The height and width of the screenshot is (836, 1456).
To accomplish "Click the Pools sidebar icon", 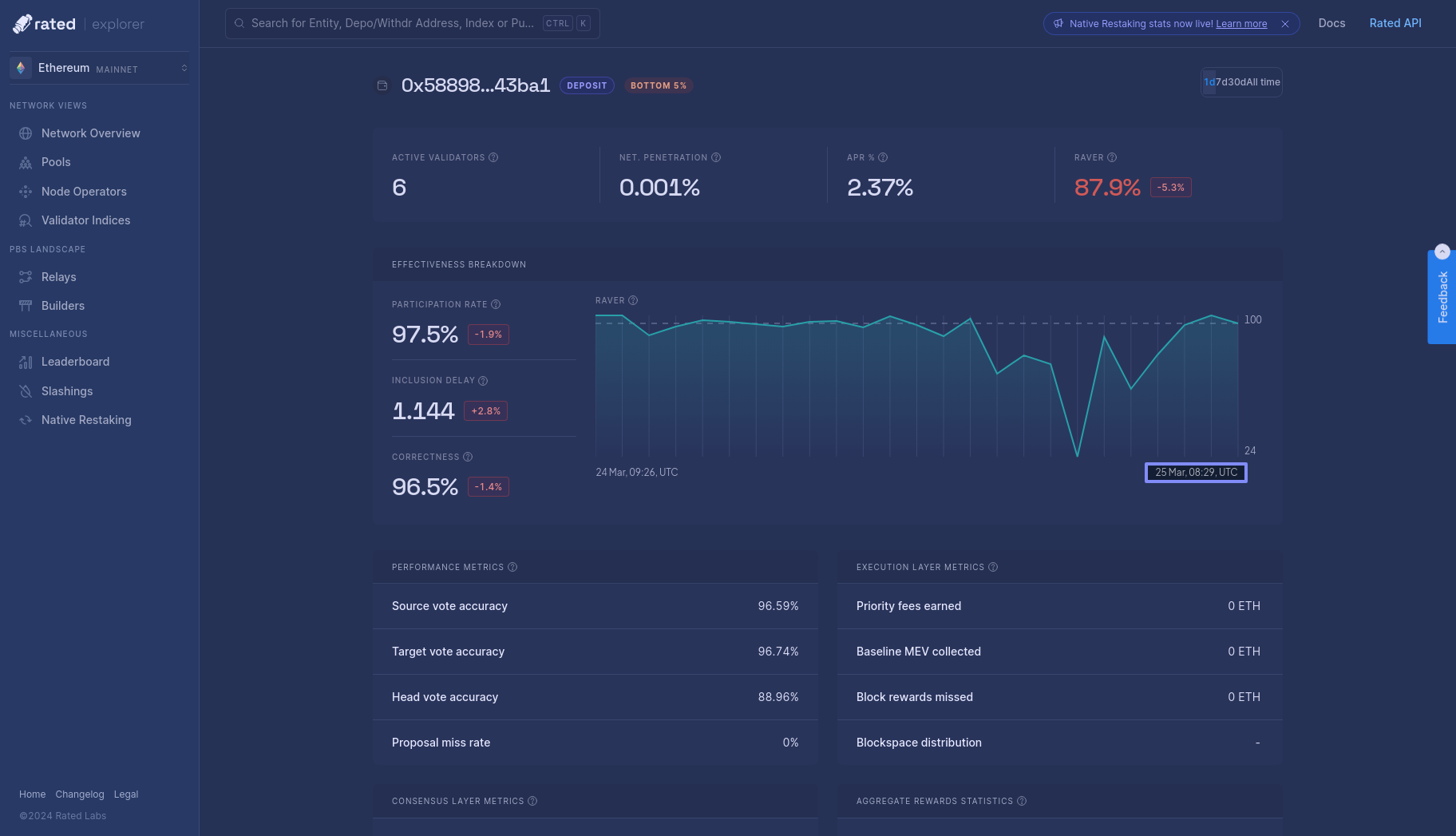I will click(x=26, y=163).
